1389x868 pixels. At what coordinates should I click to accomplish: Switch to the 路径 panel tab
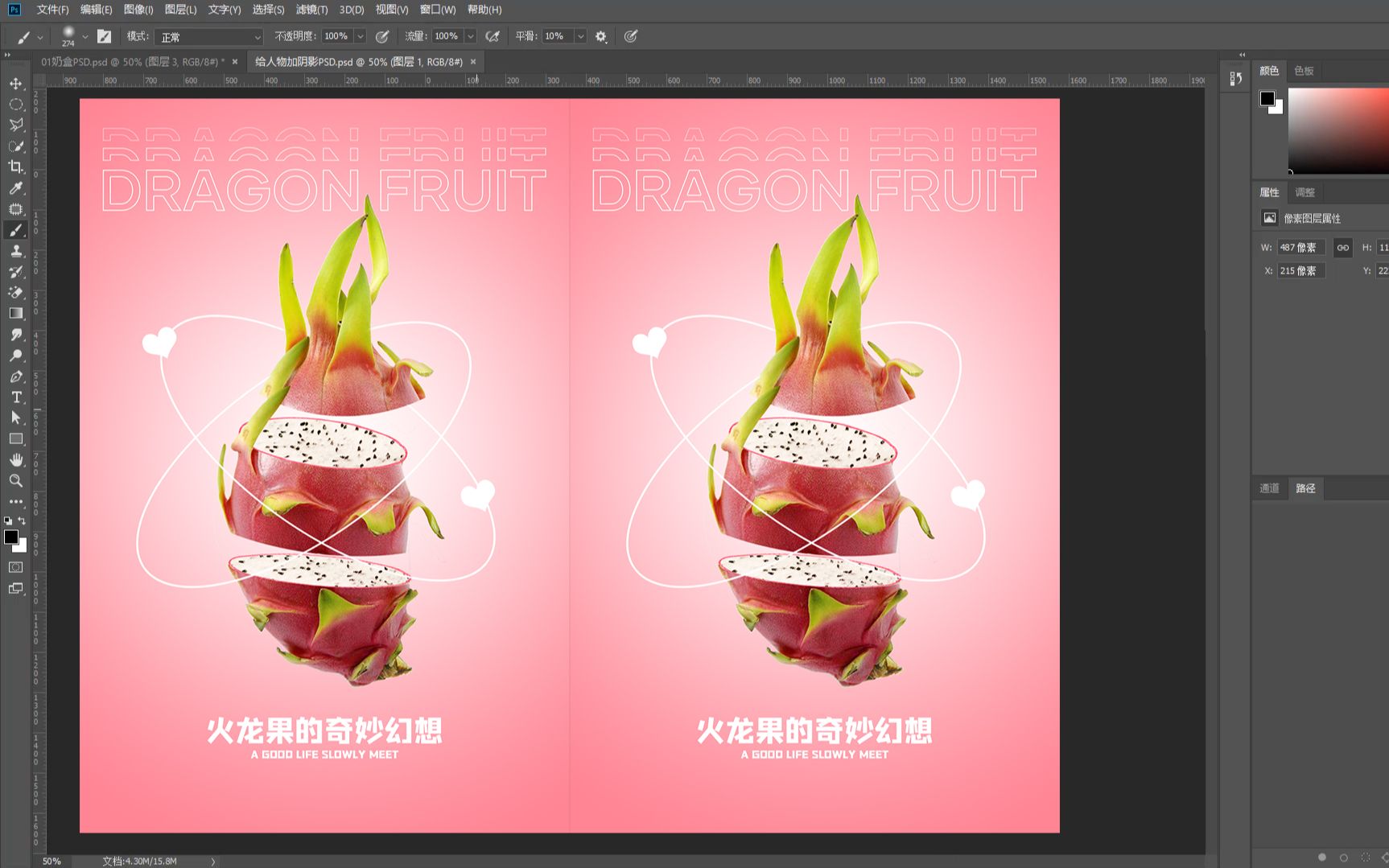coord(1305,488)
